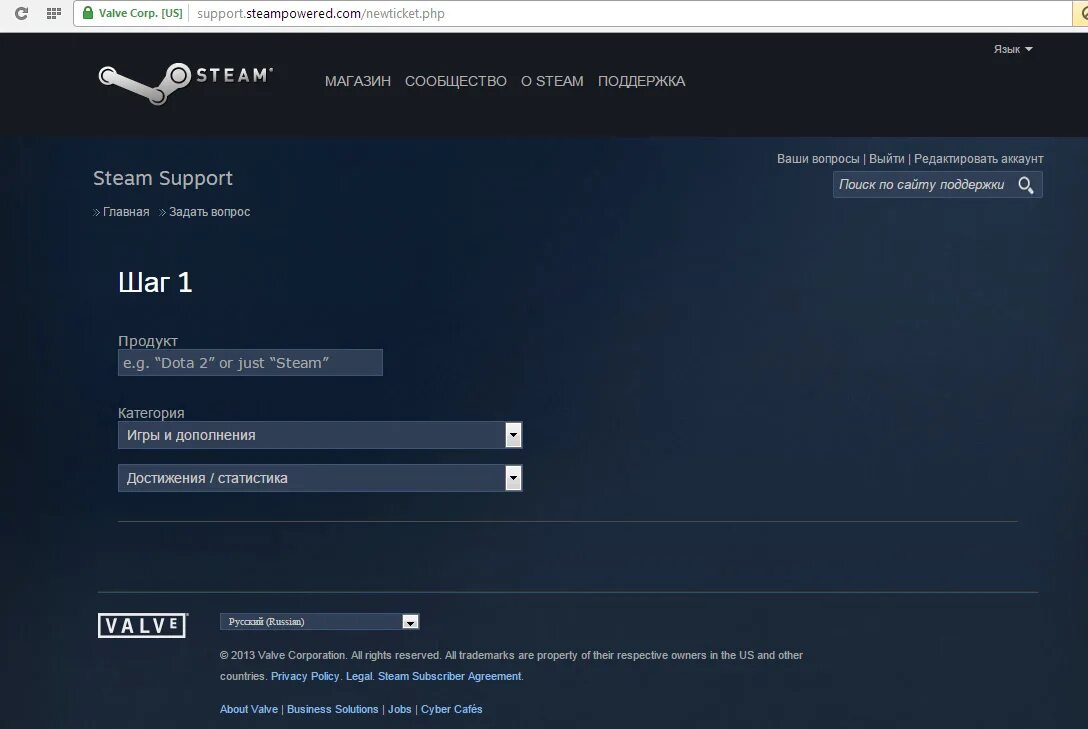Click the Продукт input field
The image size is (1088, 729).
(x=250, y=363)
